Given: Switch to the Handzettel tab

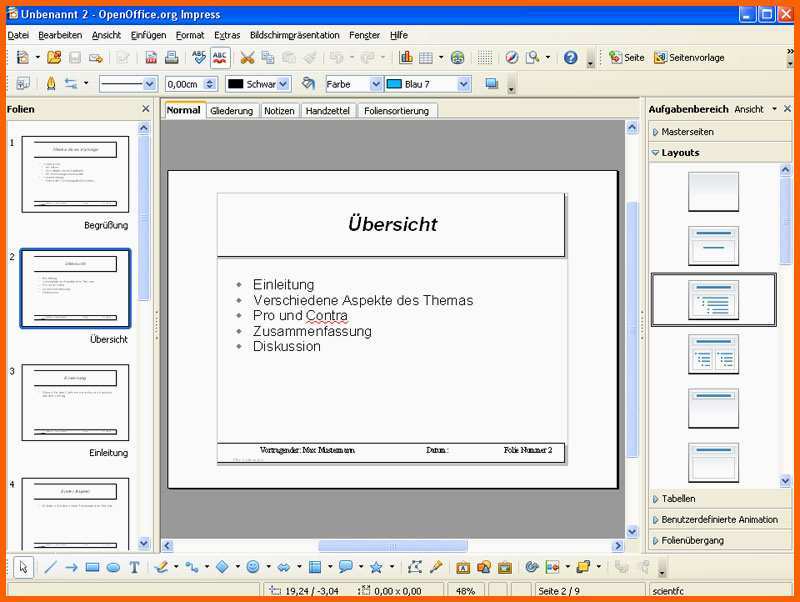Looking at the screenshot, I should 328,111.
